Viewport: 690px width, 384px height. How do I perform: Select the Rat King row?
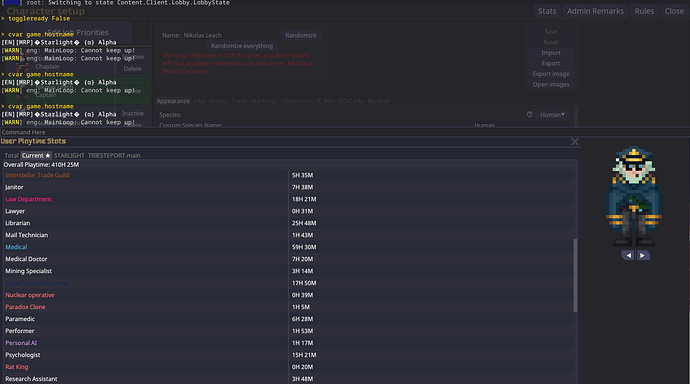coord(288,367)
